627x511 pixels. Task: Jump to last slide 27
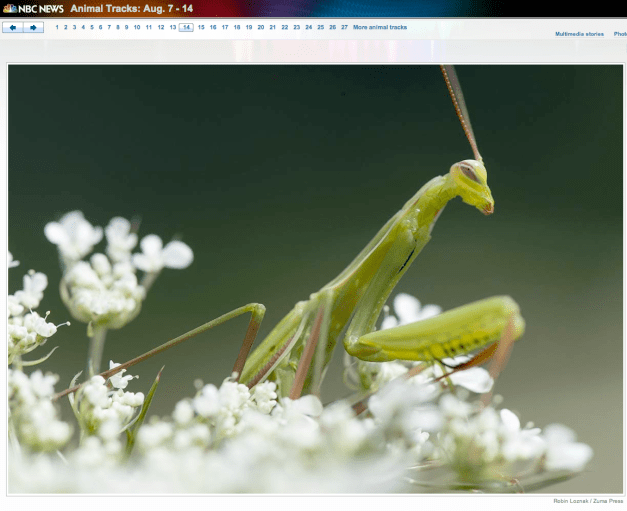tap(344, 28)
